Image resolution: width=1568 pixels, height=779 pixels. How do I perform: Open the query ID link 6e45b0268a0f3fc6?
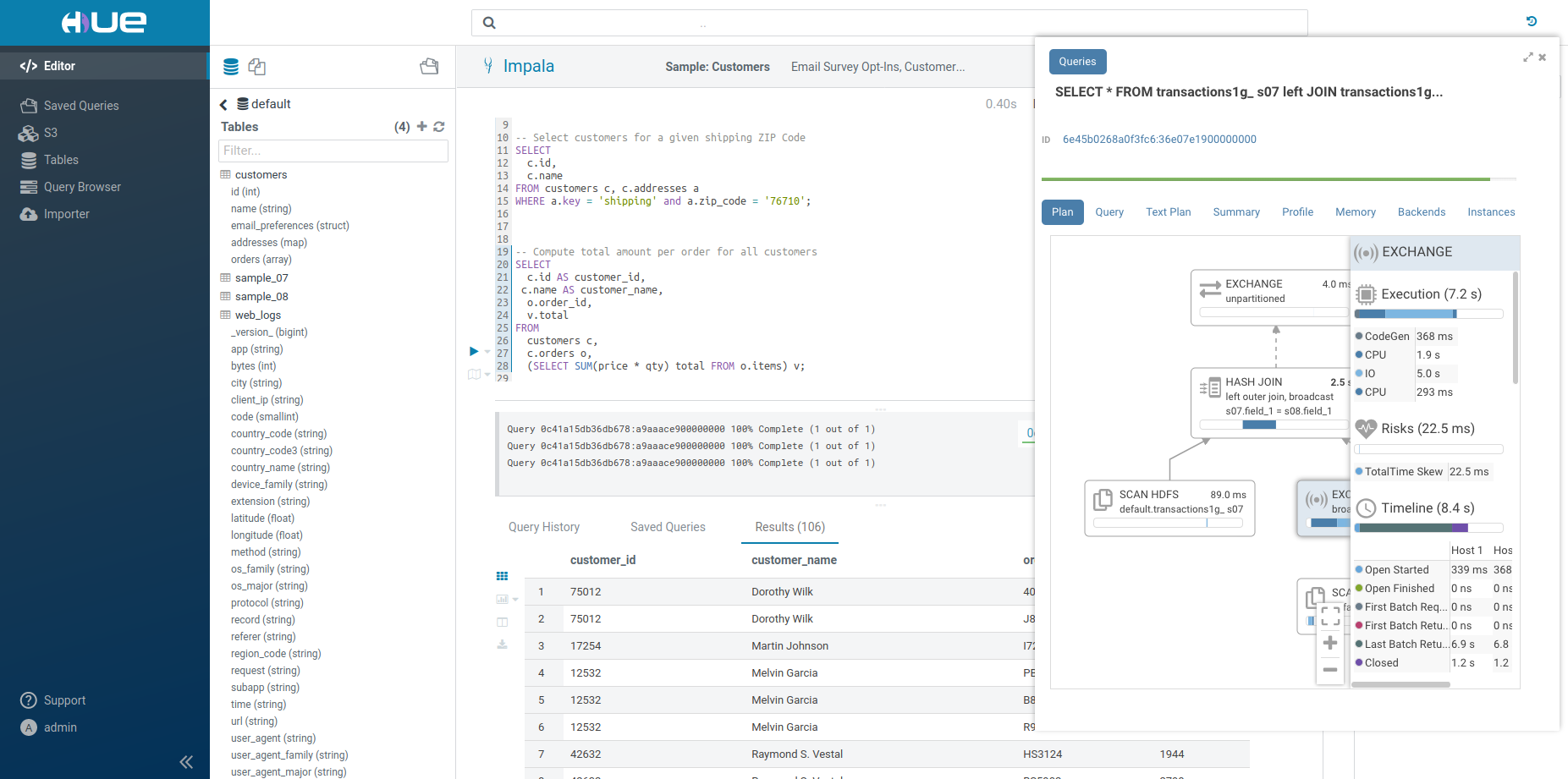tap(1159, 139)
